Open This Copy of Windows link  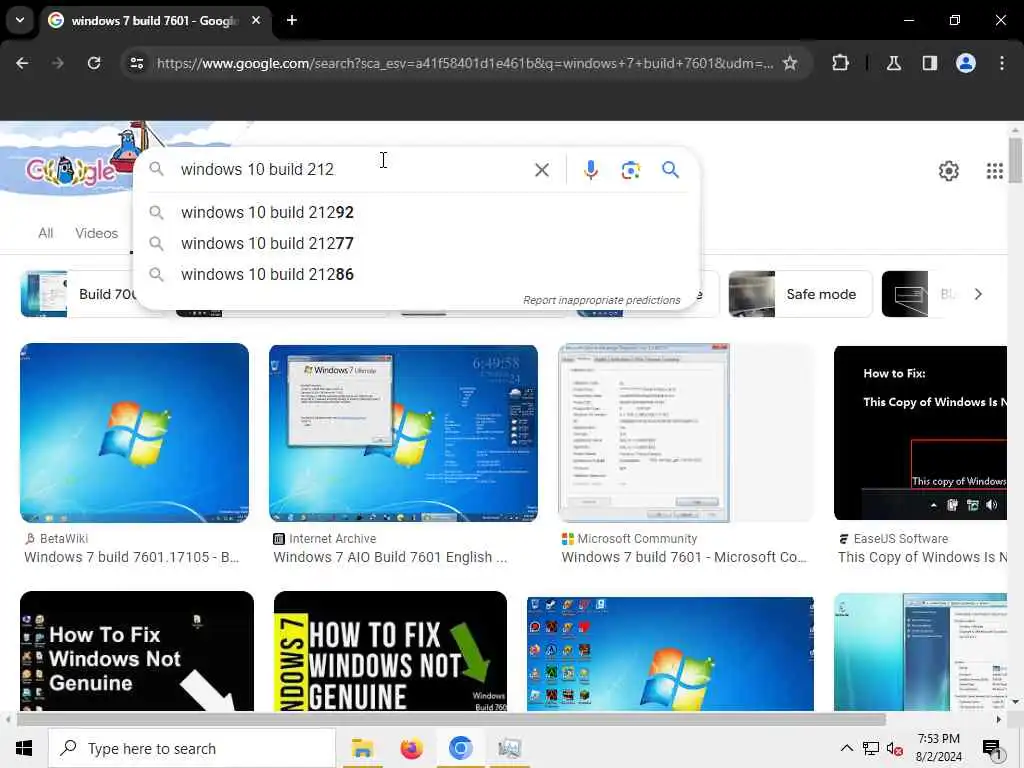click(x=922, y=557)
